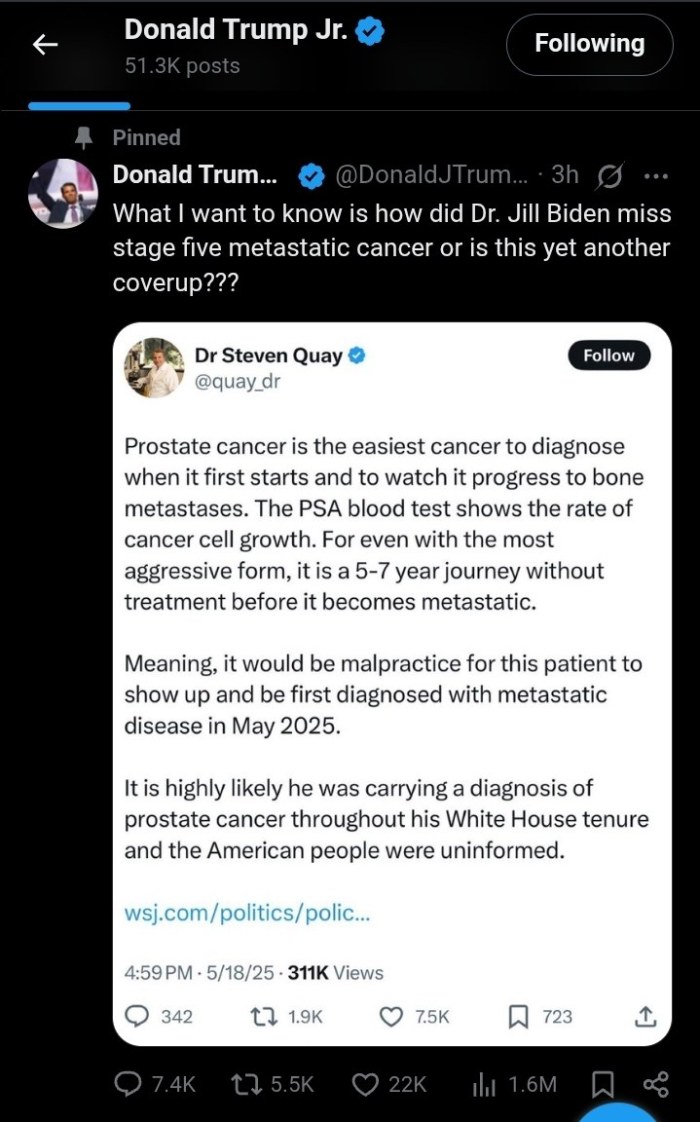The image size is (700, 1122).
Task: Open the three-dot post options menu
Action: pyautogui.click(x=656, y=175)
